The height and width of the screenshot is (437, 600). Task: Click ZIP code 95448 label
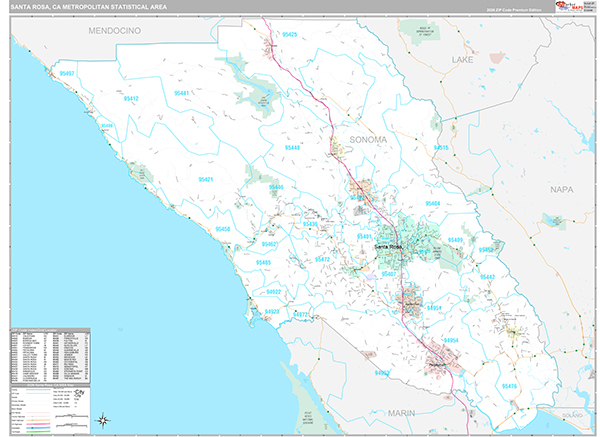point(292,147)
